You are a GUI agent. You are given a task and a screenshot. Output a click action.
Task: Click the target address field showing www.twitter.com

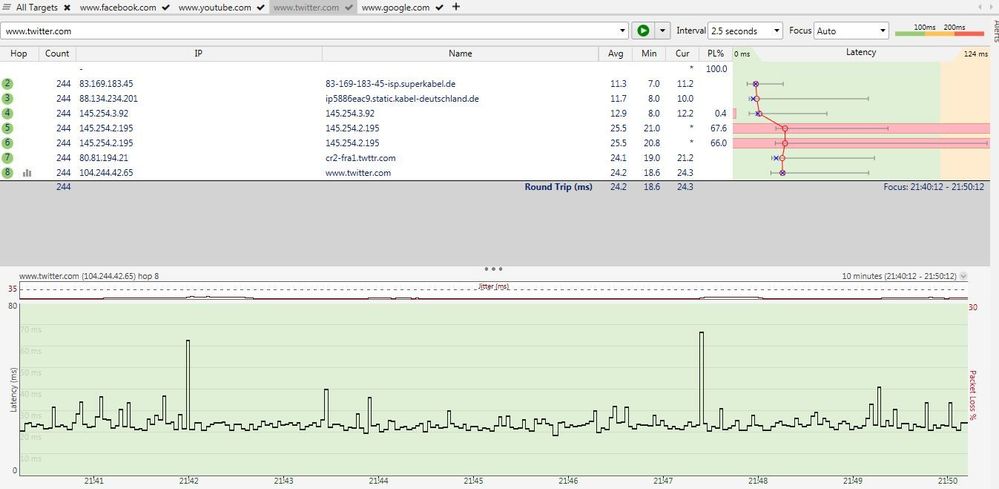click(x=310, y=31)
